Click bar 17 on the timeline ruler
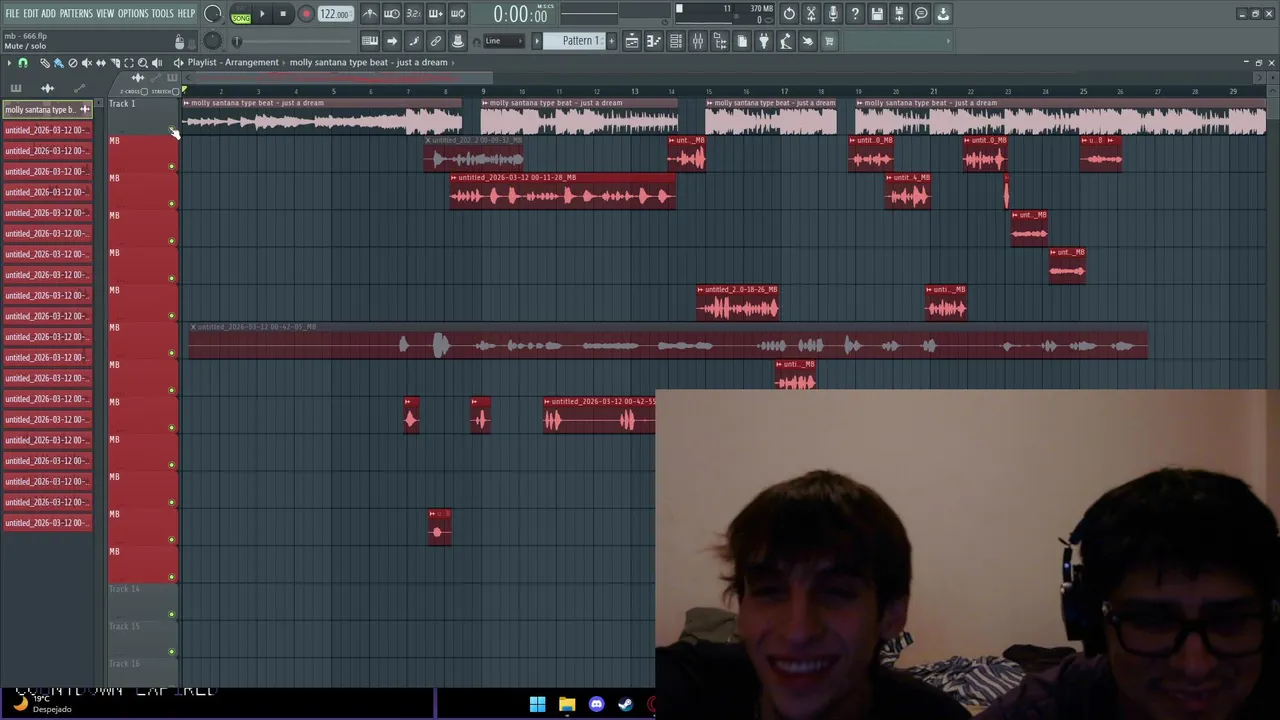This screenshot has height=720, width=1280. [784, 91]
